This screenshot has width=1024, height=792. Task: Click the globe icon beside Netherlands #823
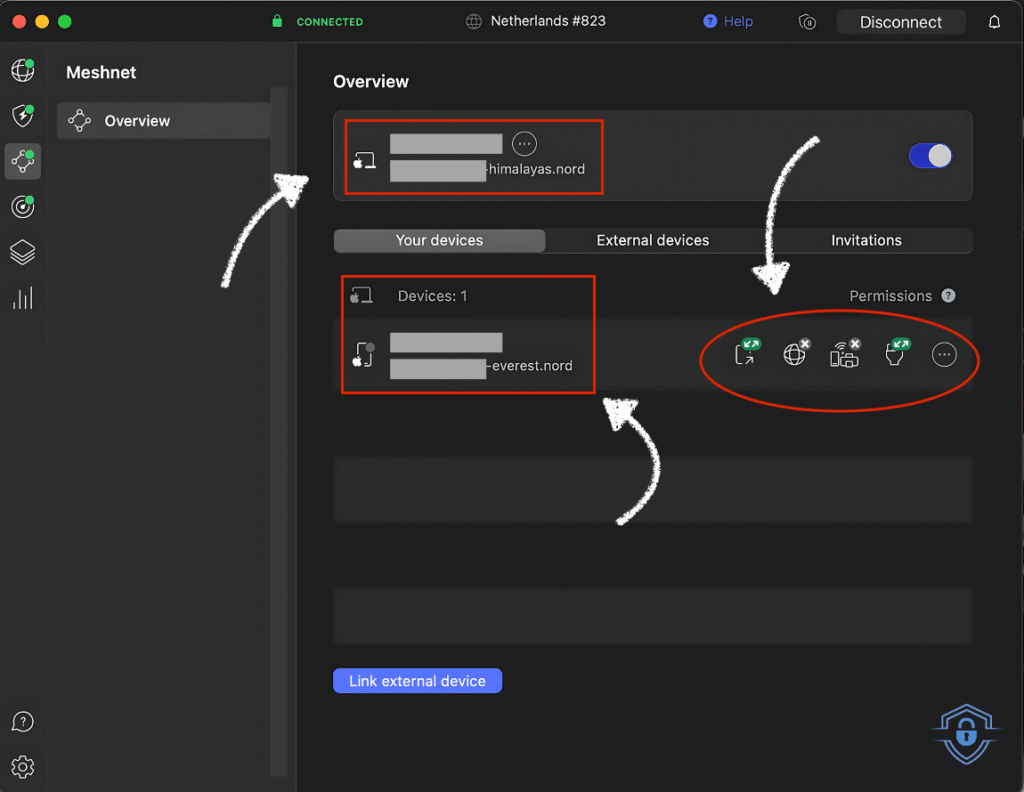click(x=473, y=22)
